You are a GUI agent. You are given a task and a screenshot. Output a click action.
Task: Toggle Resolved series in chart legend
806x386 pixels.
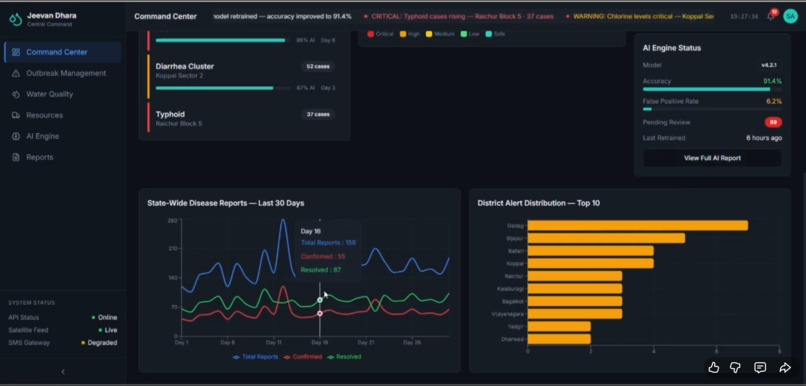coord(344,357)
